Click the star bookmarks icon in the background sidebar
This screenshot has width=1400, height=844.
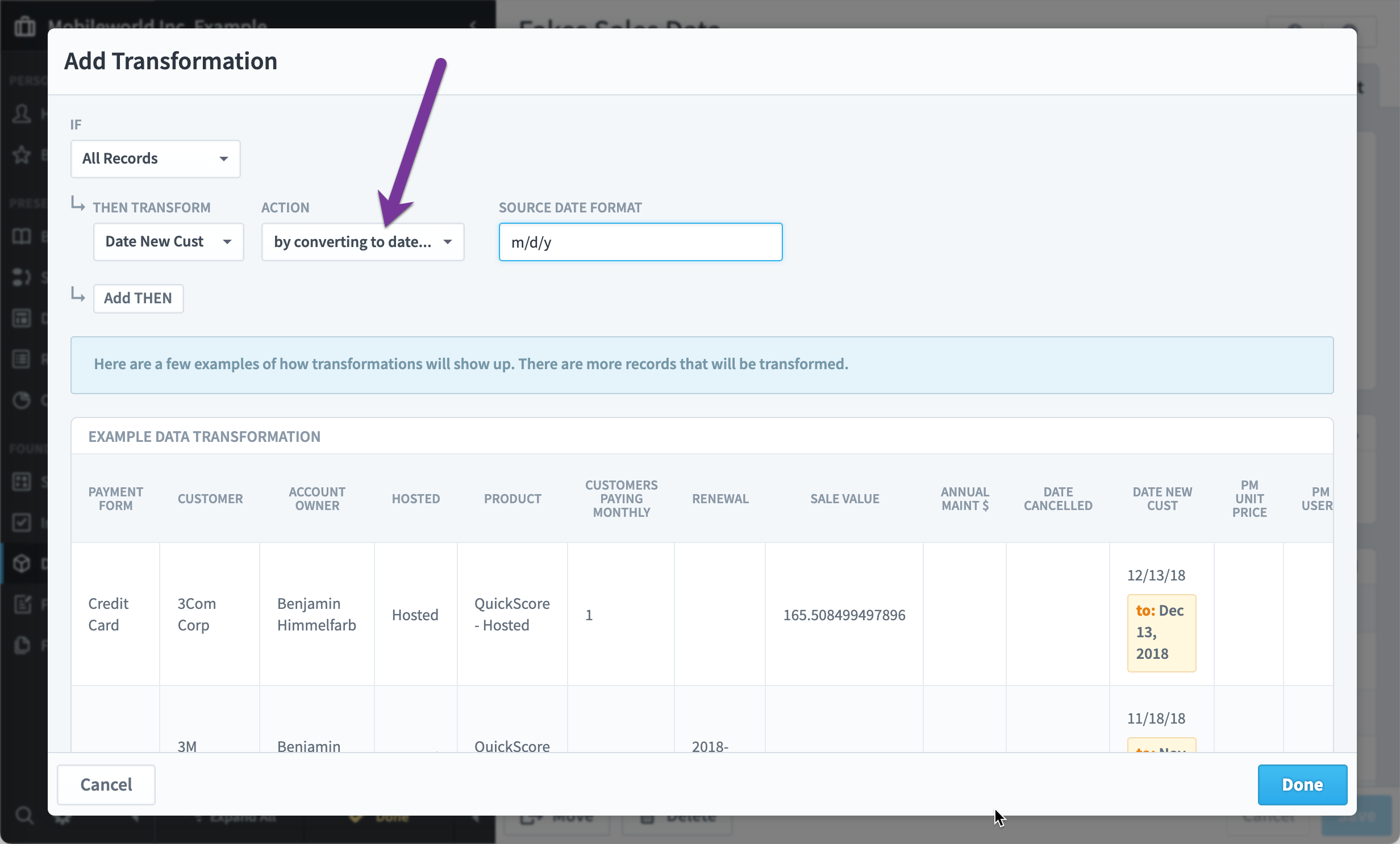[22, 154]
